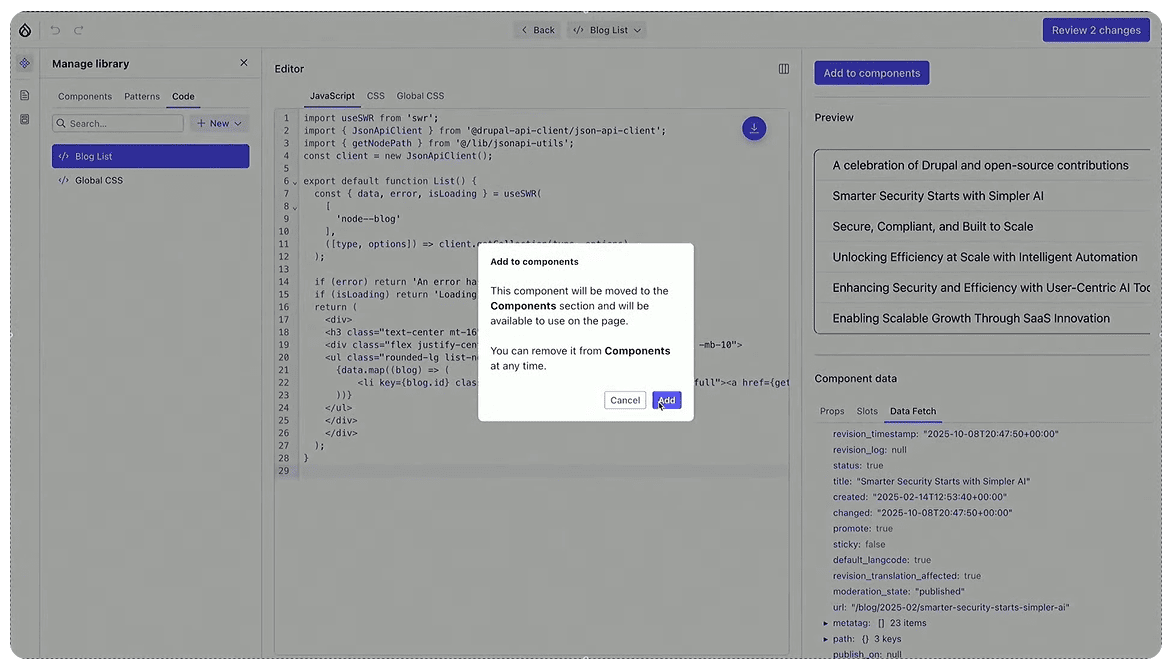Click the blue download icon in the code editor
The height and width of the screenshot is (672, 1174).
coord(754,128)
